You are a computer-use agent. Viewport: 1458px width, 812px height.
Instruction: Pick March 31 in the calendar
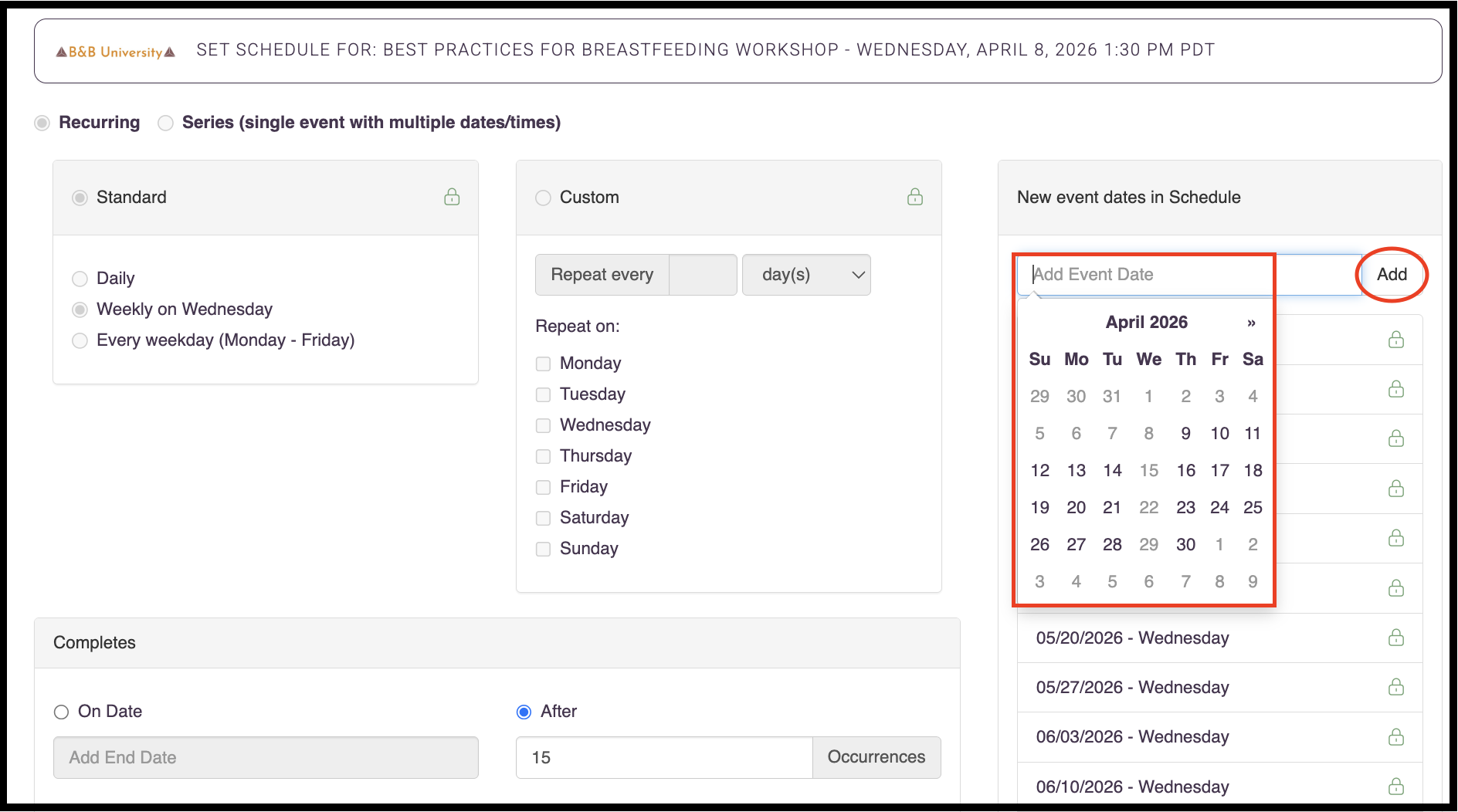point(1112,396)
